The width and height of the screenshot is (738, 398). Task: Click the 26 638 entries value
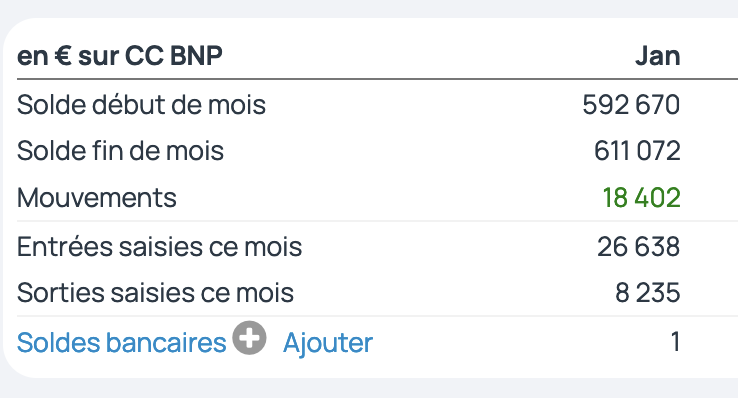(x=639, y=247)
